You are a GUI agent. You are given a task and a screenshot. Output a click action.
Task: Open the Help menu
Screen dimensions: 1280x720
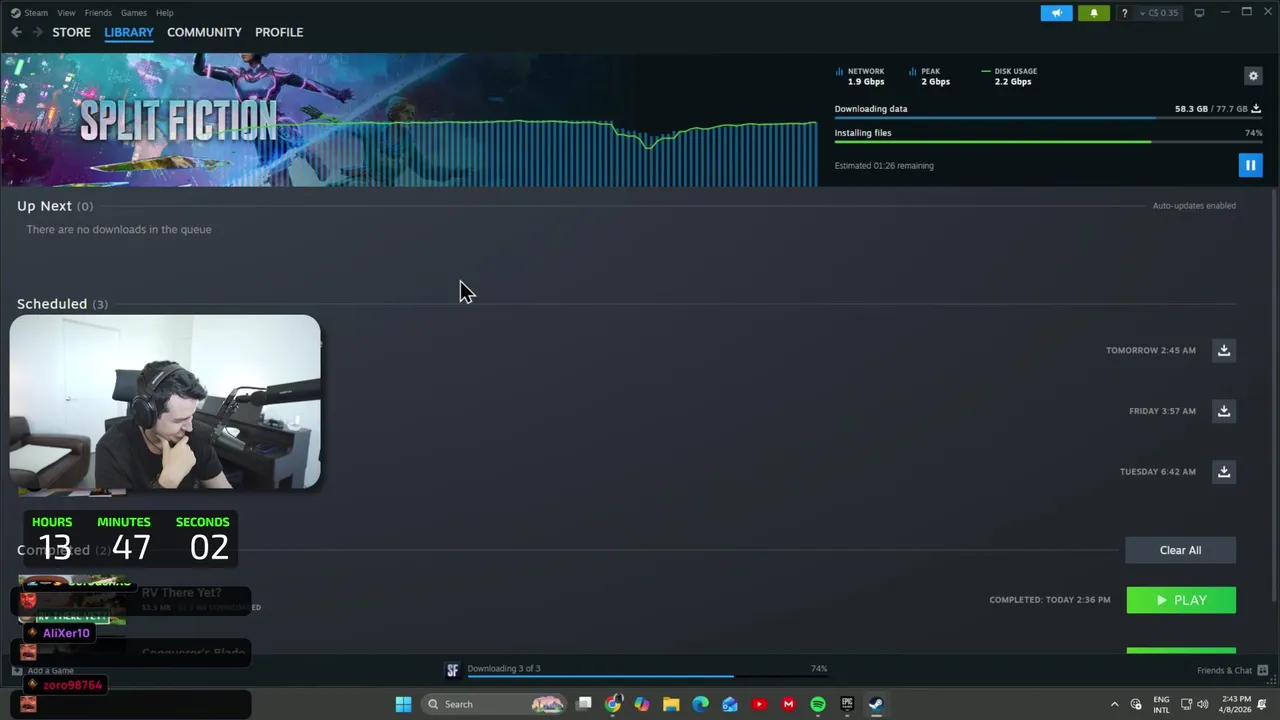point(165,13)
